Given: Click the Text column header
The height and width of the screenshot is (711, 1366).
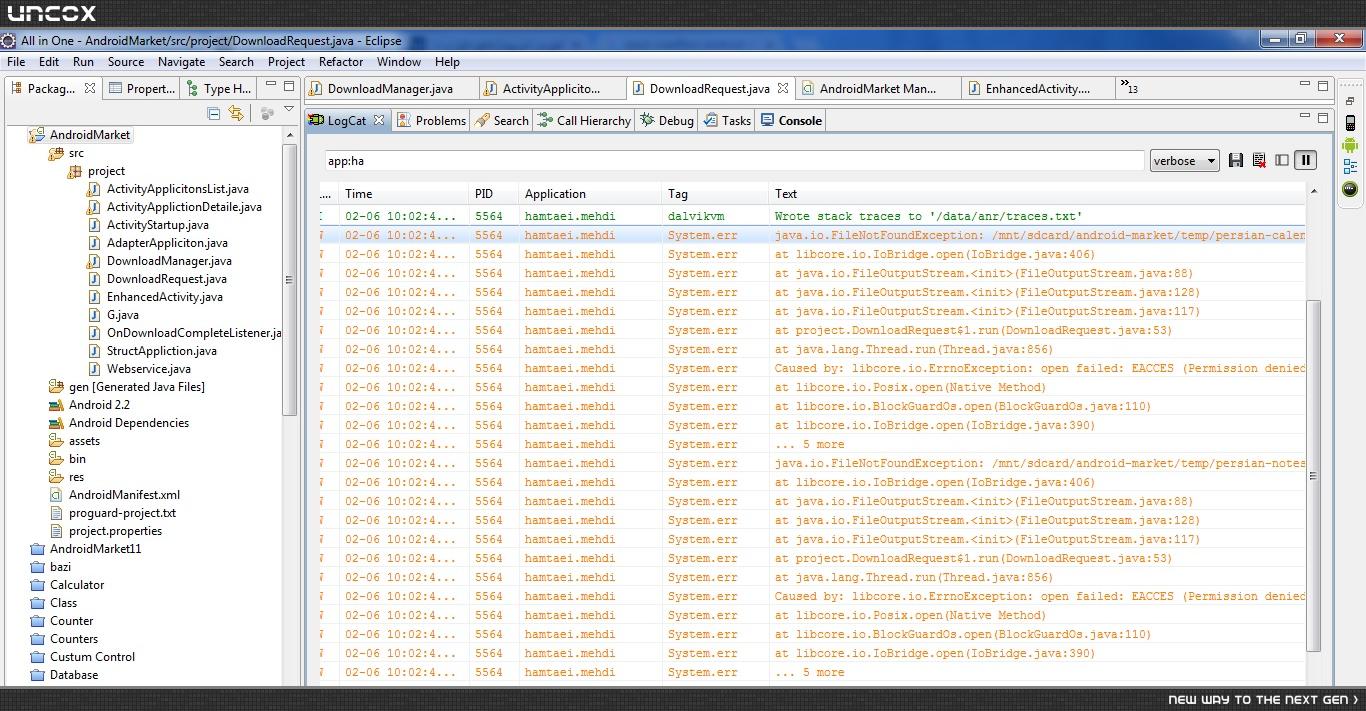Looking at the screenshot, I should 1037,194.
